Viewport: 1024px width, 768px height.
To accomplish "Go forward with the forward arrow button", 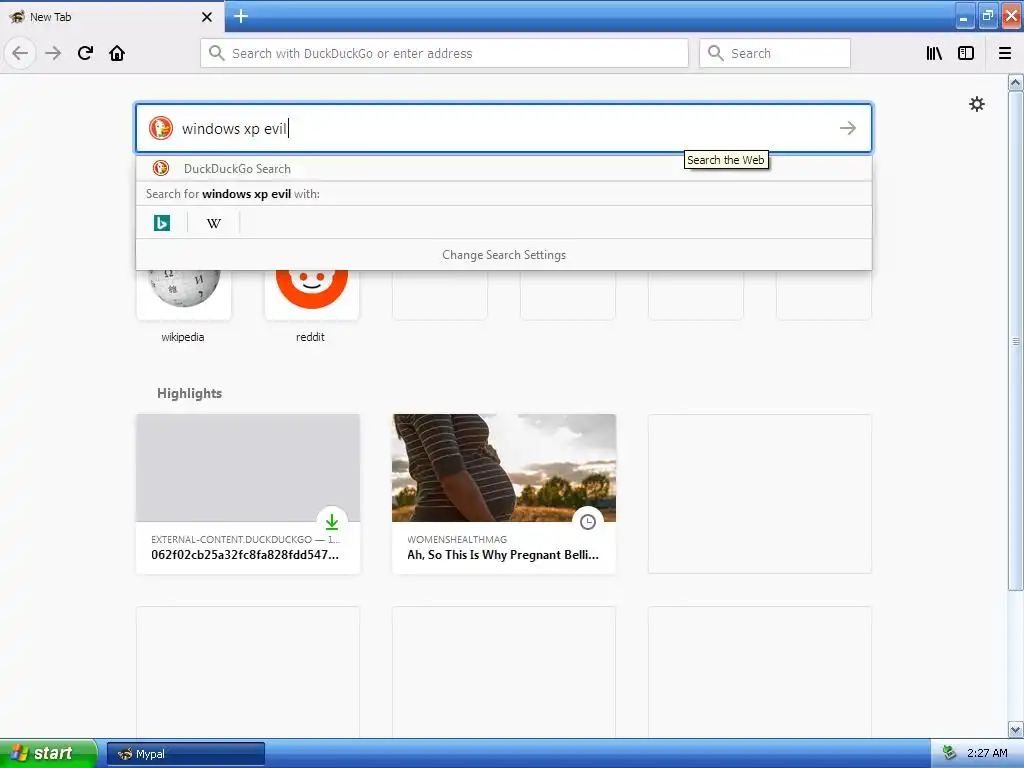I will tap(53, 53).
